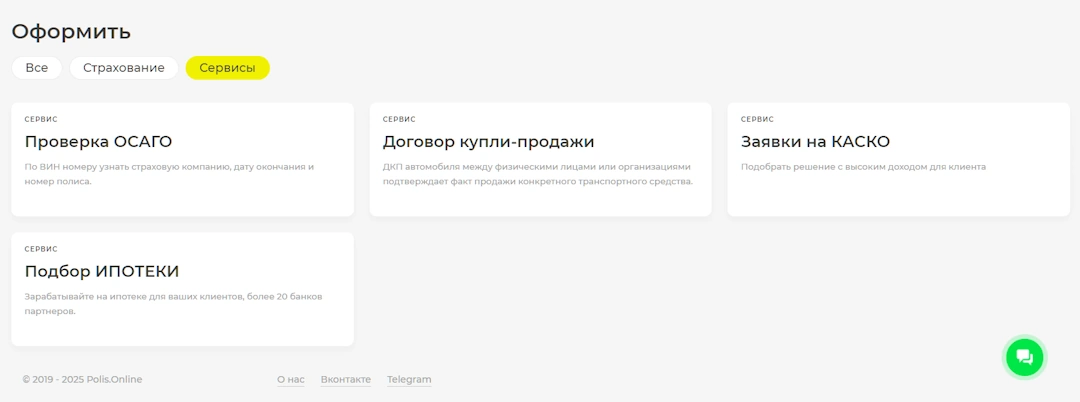Click the КАСКО description about высоким доходом
Image resolution: width=1080 pixels, height=402 pixels.
click(863, 167)
